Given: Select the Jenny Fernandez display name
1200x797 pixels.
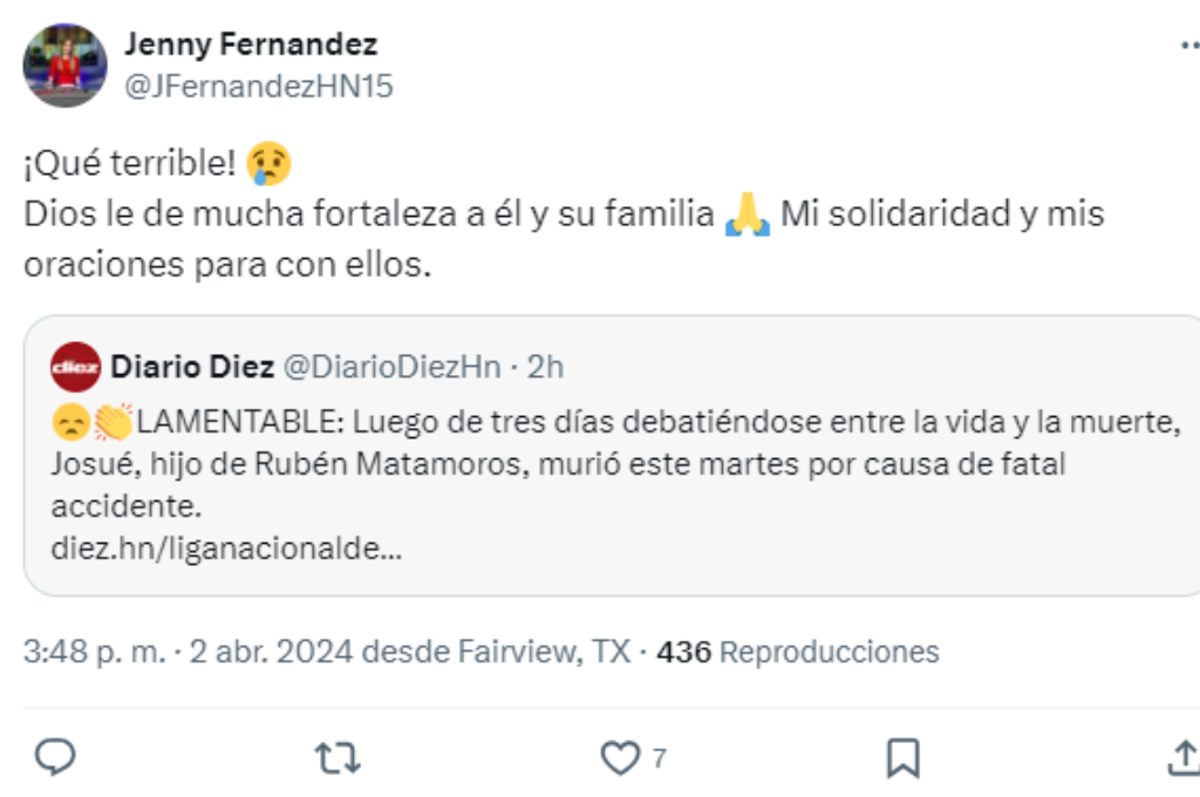Looking at the screenshot, I should point(251,44).
